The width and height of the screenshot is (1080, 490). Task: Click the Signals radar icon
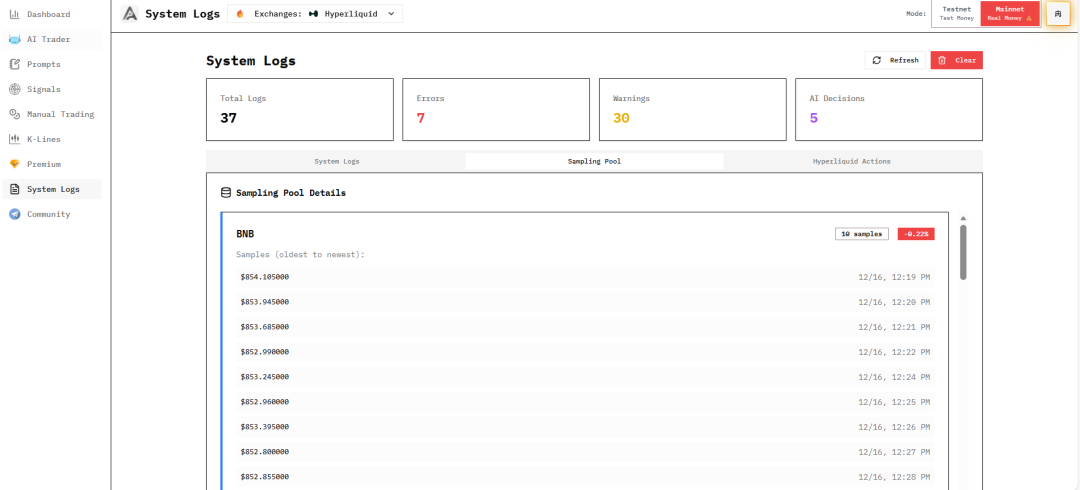coord(14,89)
